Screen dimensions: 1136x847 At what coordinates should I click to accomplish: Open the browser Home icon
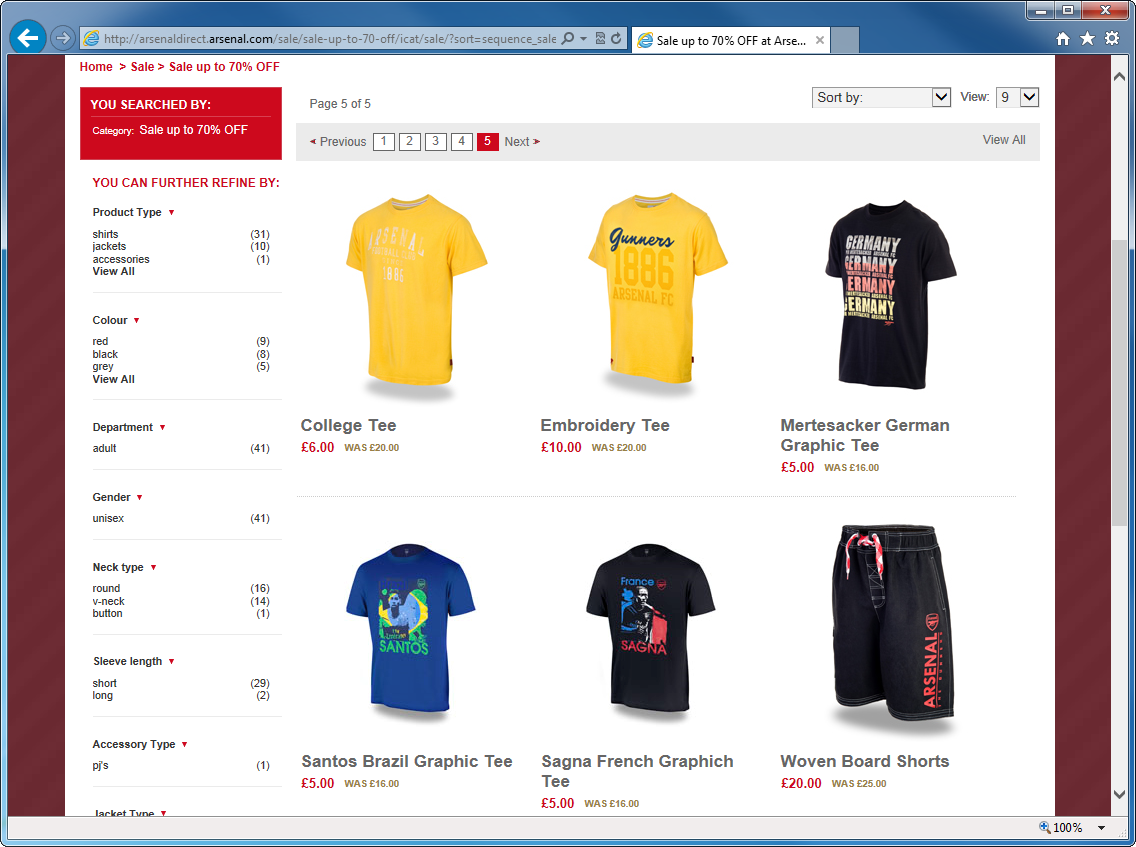(1062, 39)
